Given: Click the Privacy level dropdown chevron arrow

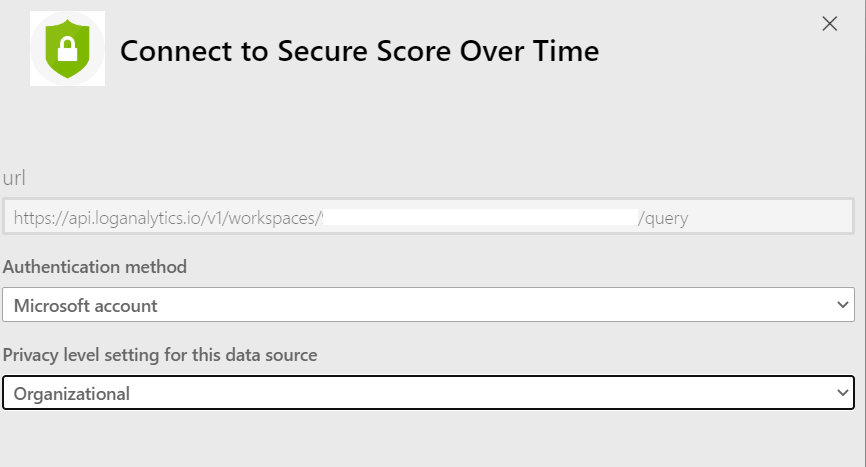Looking at the screenshot, I should tap(842, 393).
